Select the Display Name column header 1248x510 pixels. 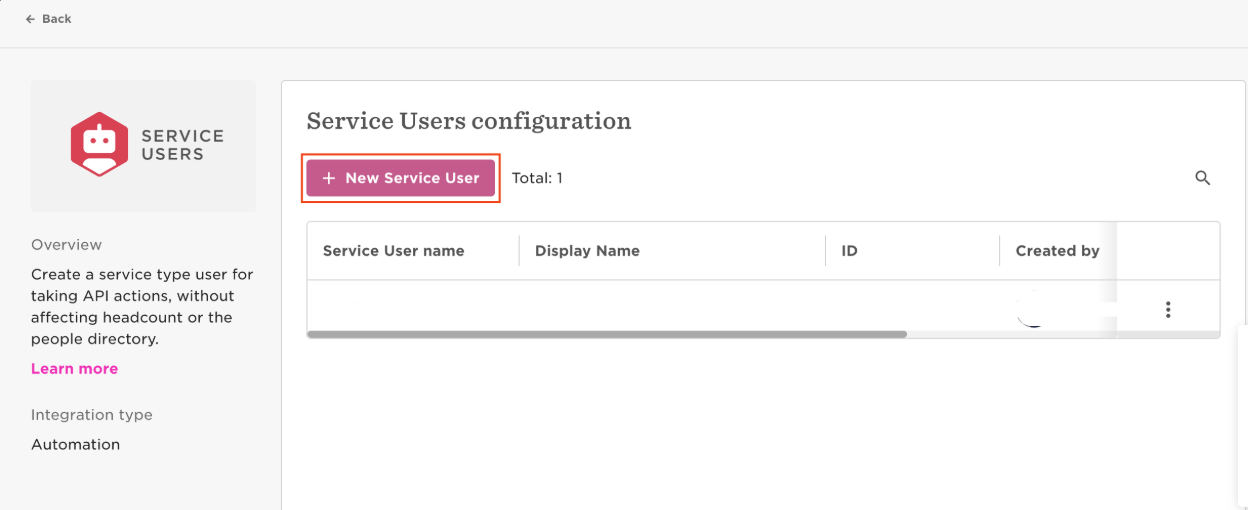tap(587, 251)
